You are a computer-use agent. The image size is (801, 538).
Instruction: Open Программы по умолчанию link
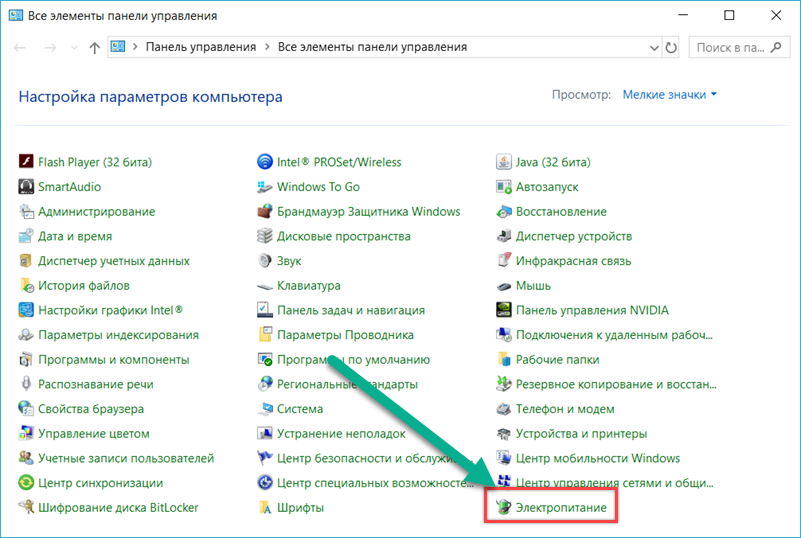[x=354, y=359]
